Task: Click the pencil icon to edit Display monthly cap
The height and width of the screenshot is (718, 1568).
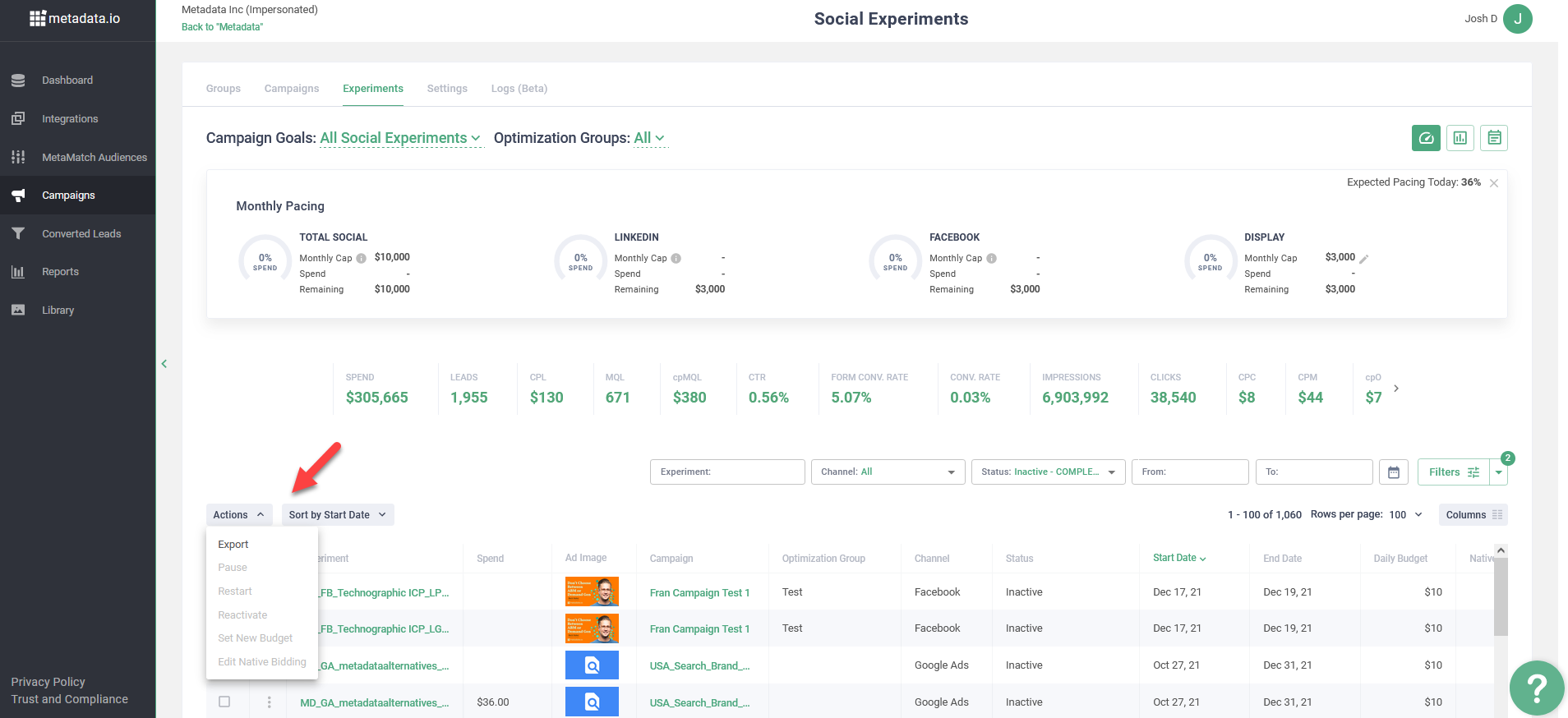Action: click(x=1363, y=259)
